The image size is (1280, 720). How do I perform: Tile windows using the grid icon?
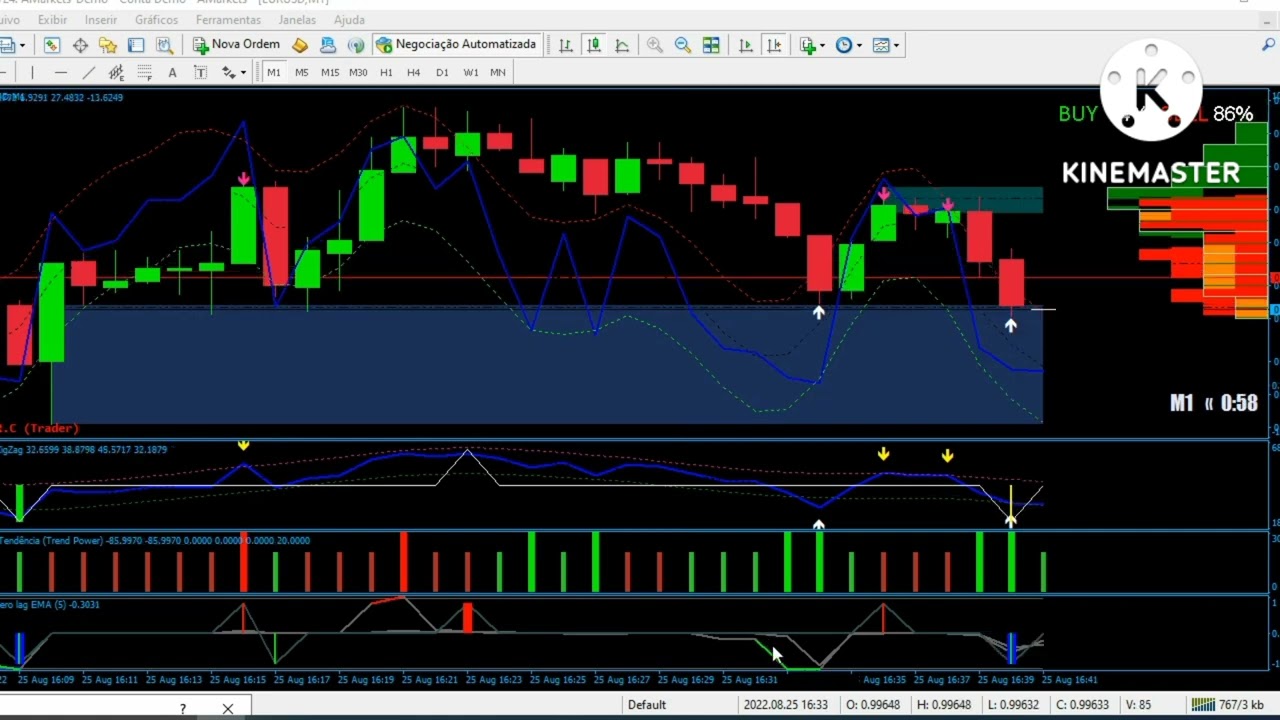(711, 45)
